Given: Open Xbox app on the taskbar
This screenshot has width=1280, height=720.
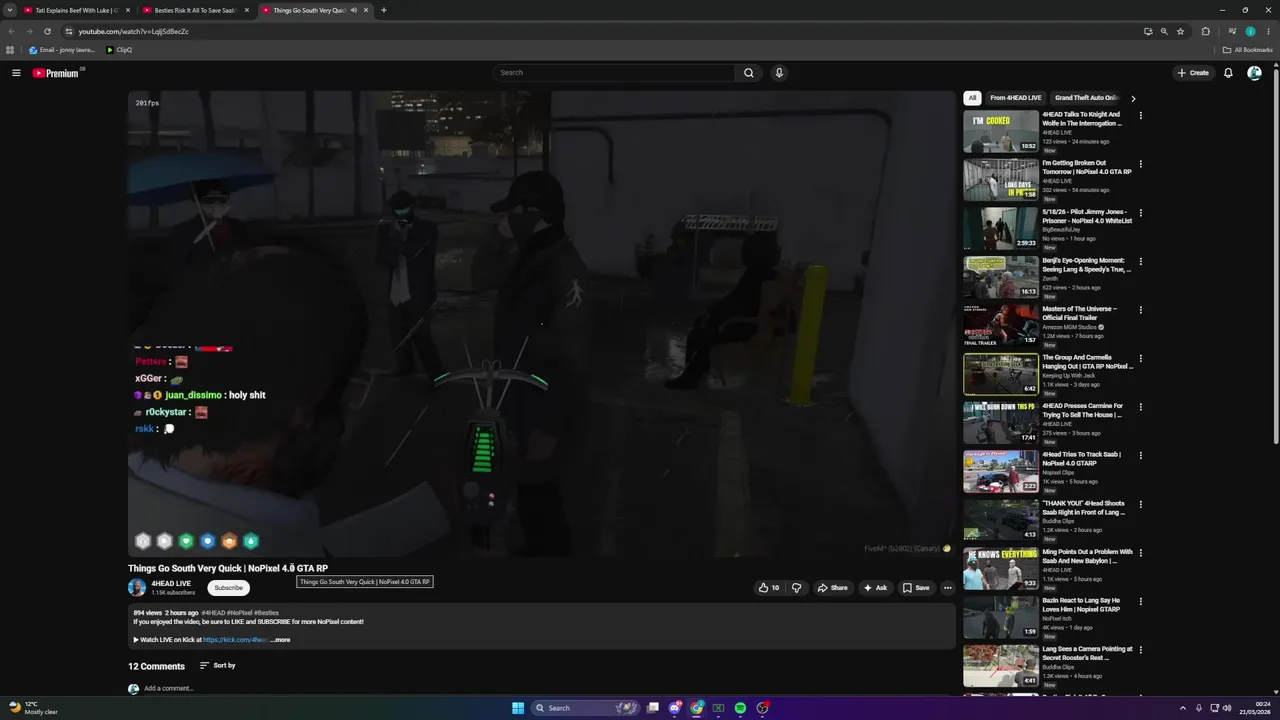Looking at the screenshot, I should pyautogui.click(x=718, y=708).
